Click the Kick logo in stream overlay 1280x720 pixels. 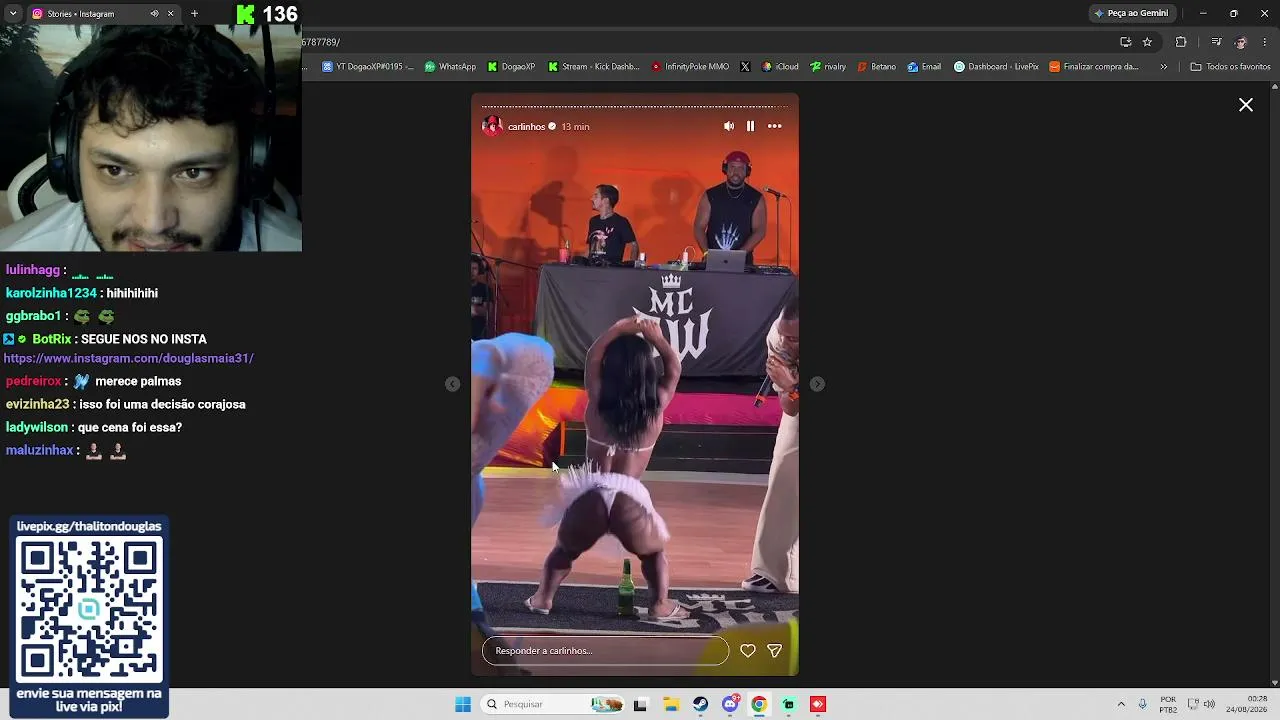coord(246,14)
